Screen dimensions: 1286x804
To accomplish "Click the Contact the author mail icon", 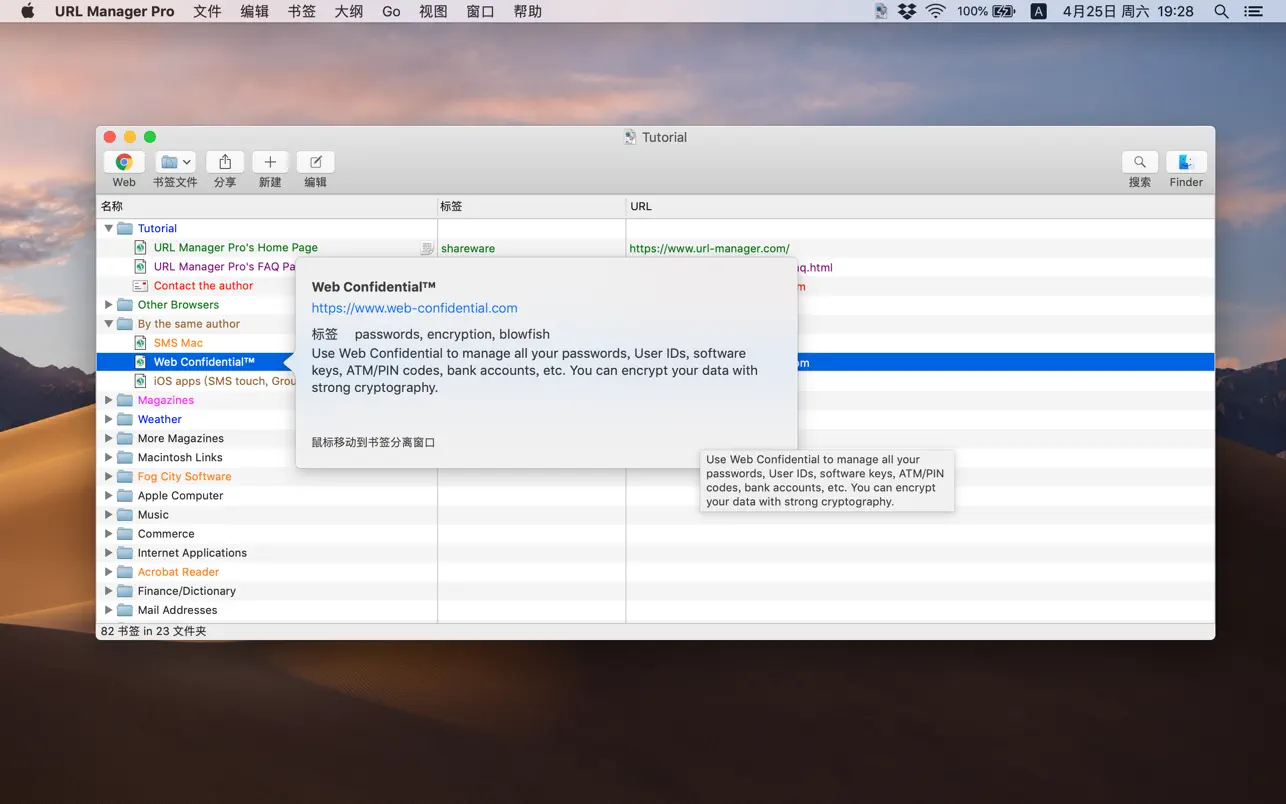I will pyautogui.click(x=141, y=286).
